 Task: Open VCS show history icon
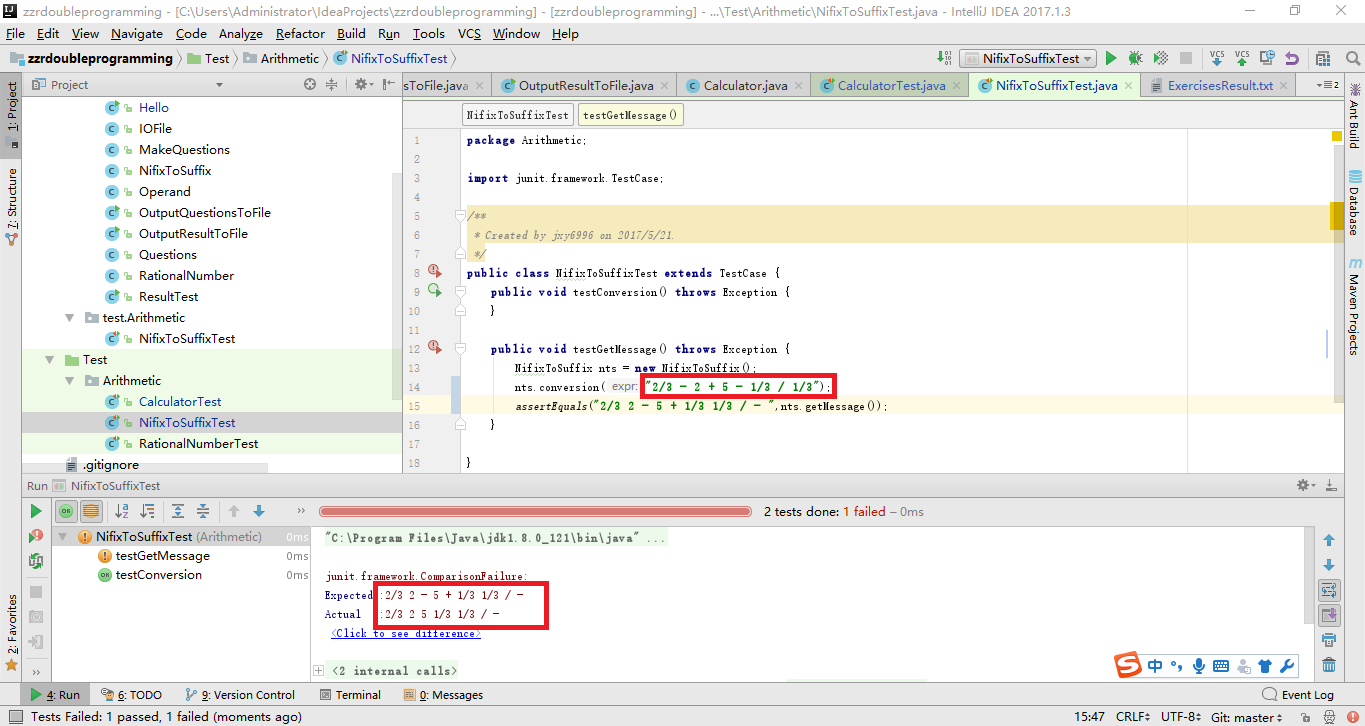[x=1267, y=58]
